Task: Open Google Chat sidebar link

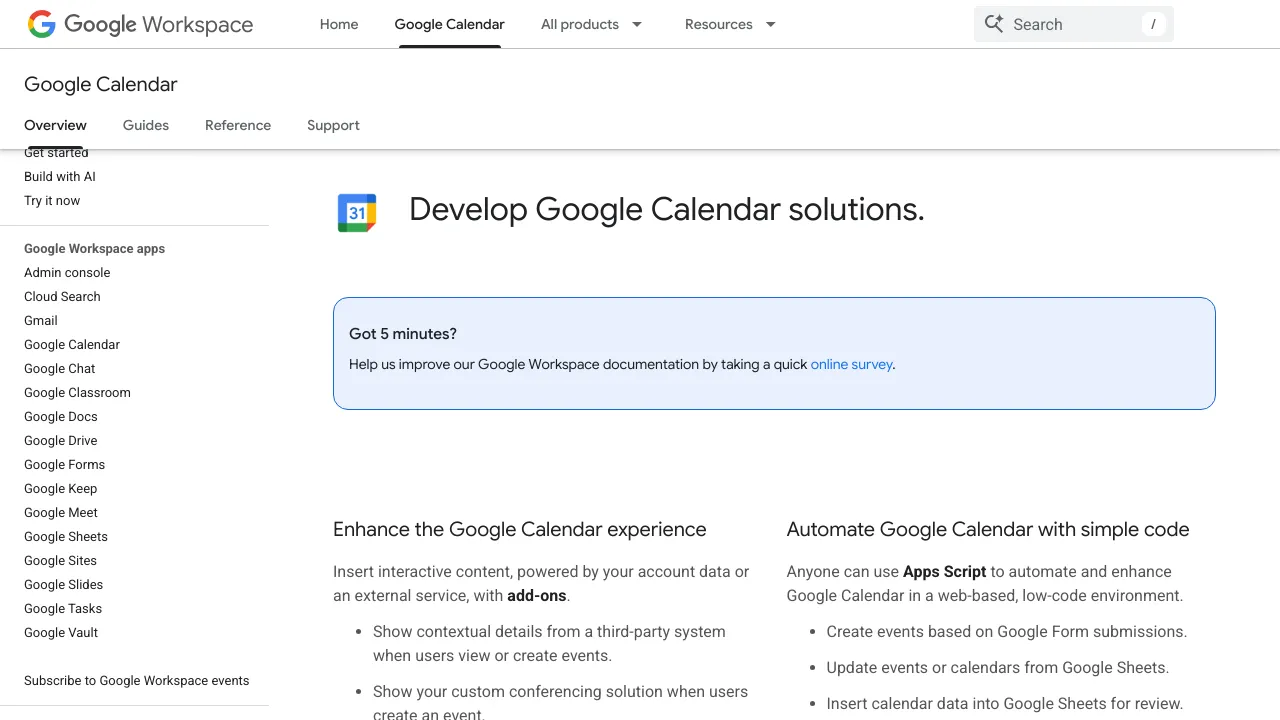Action: tap(60, 368)
